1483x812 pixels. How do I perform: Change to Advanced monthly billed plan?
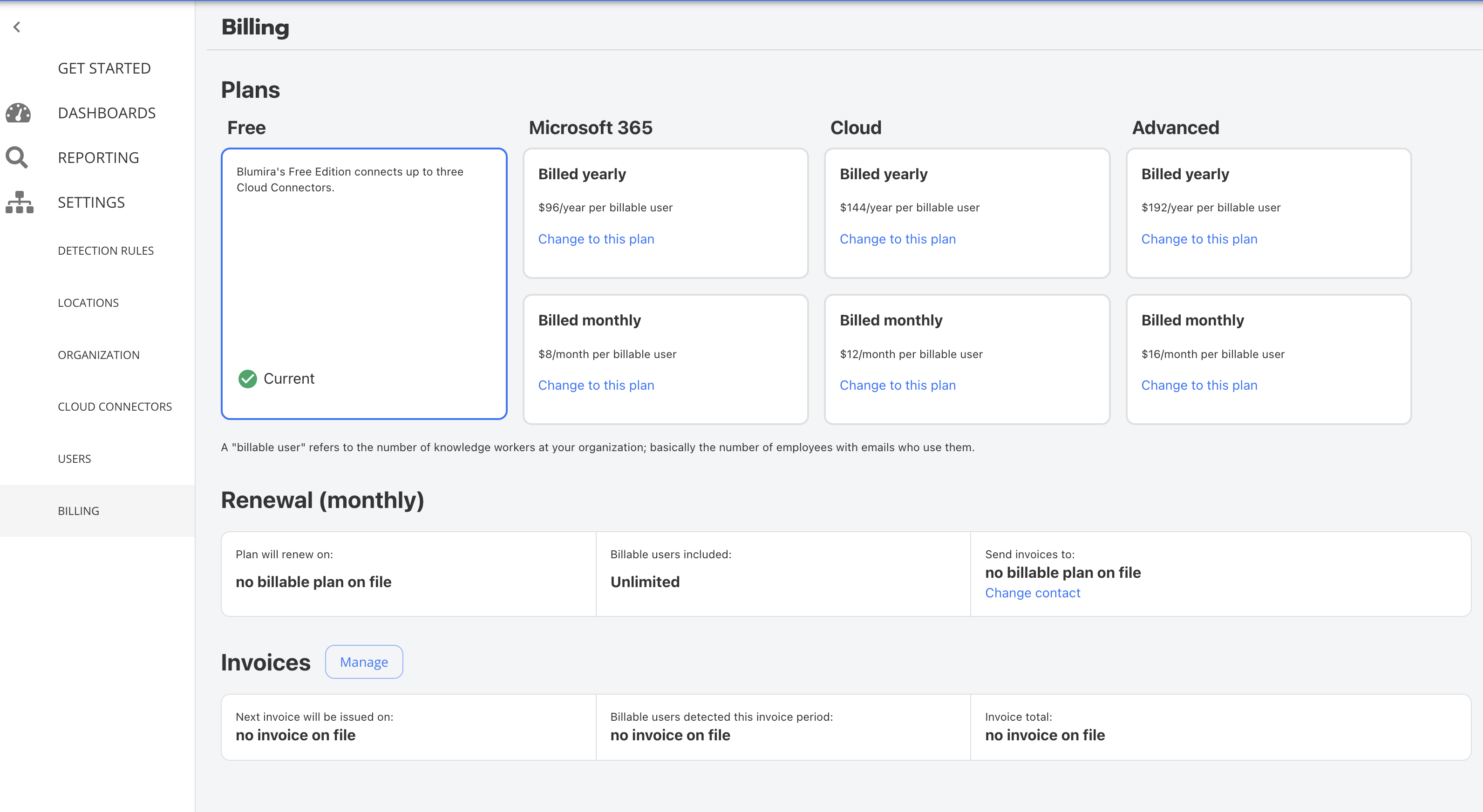point(1198,385)
